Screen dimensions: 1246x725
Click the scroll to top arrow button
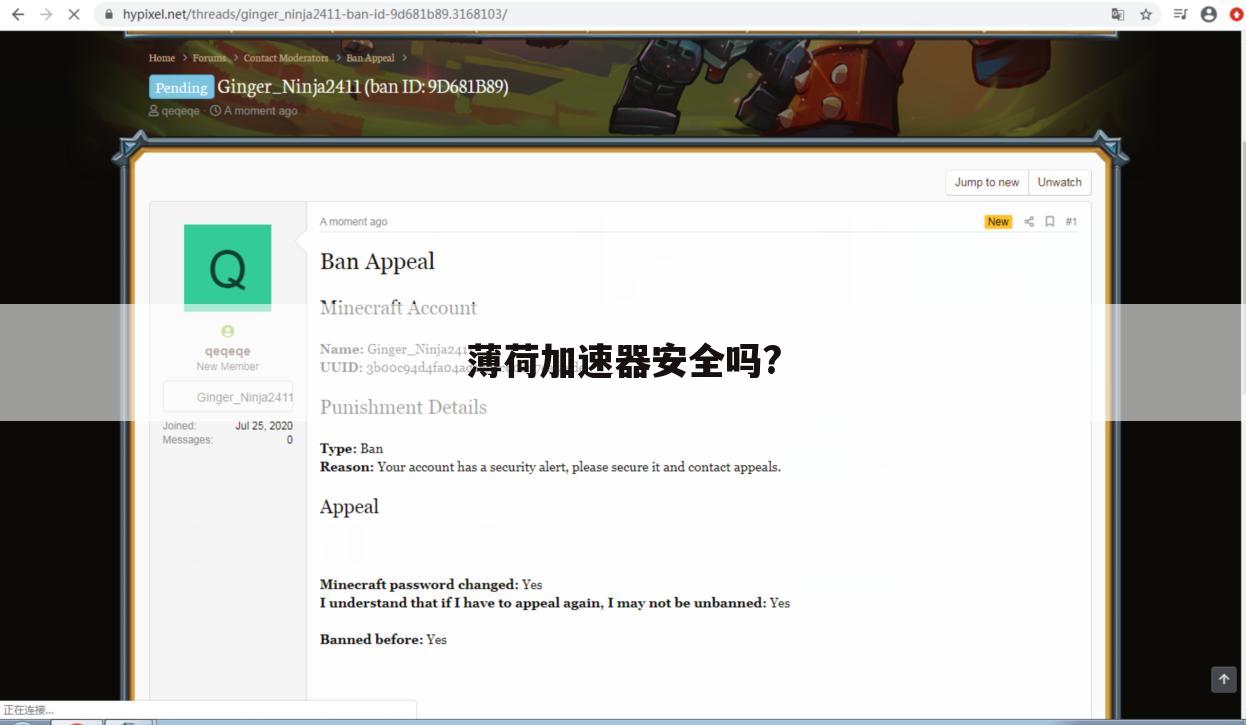[x=1224, y=680]
